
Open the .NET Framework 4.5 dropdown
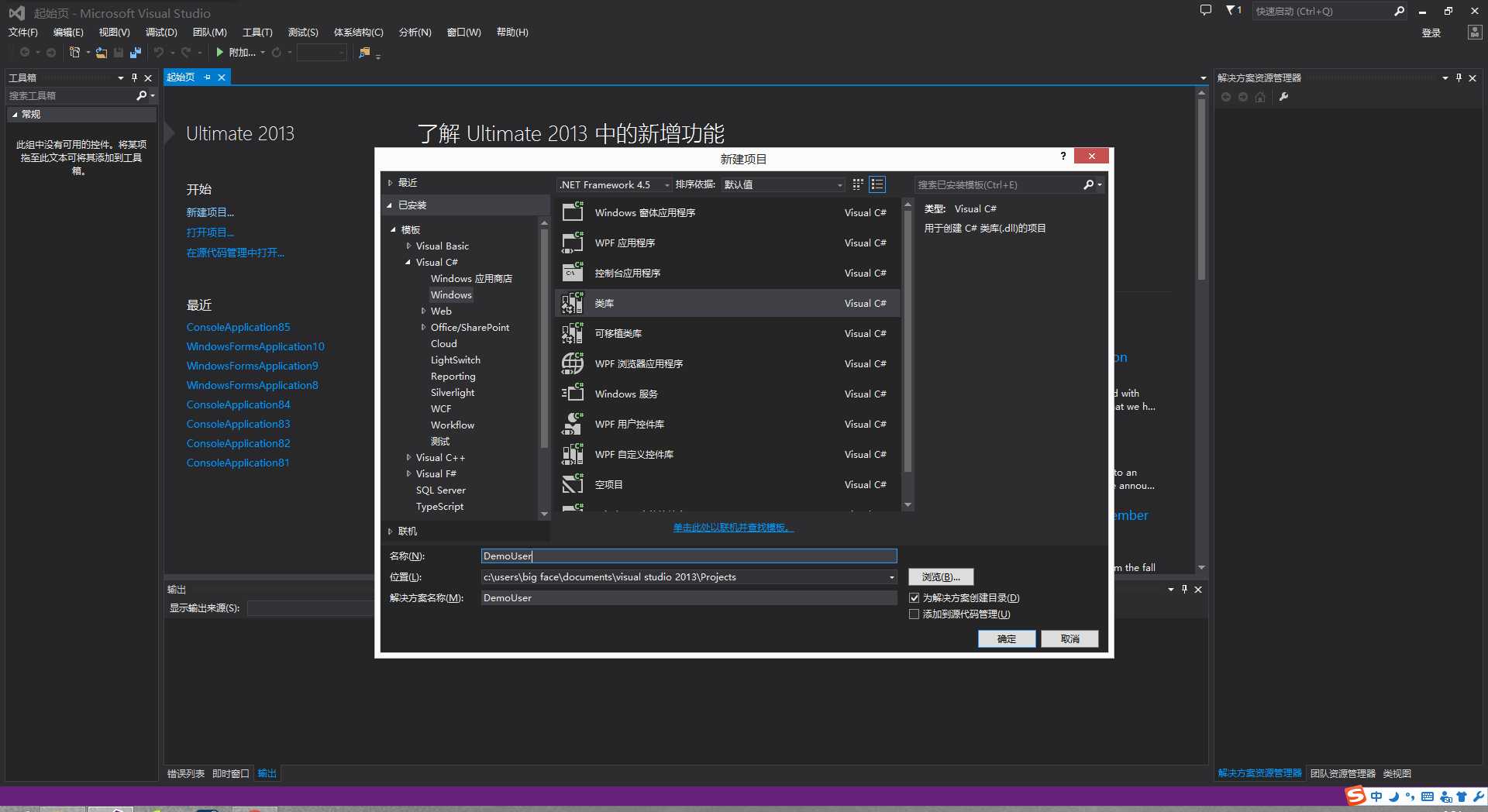point(614,184)
